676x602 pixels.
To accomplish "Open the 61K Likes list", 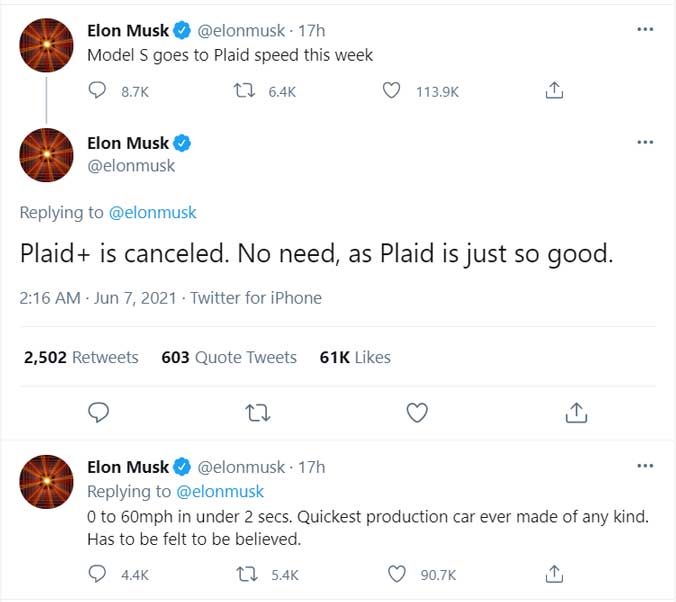I will click(x=355, y=357).
